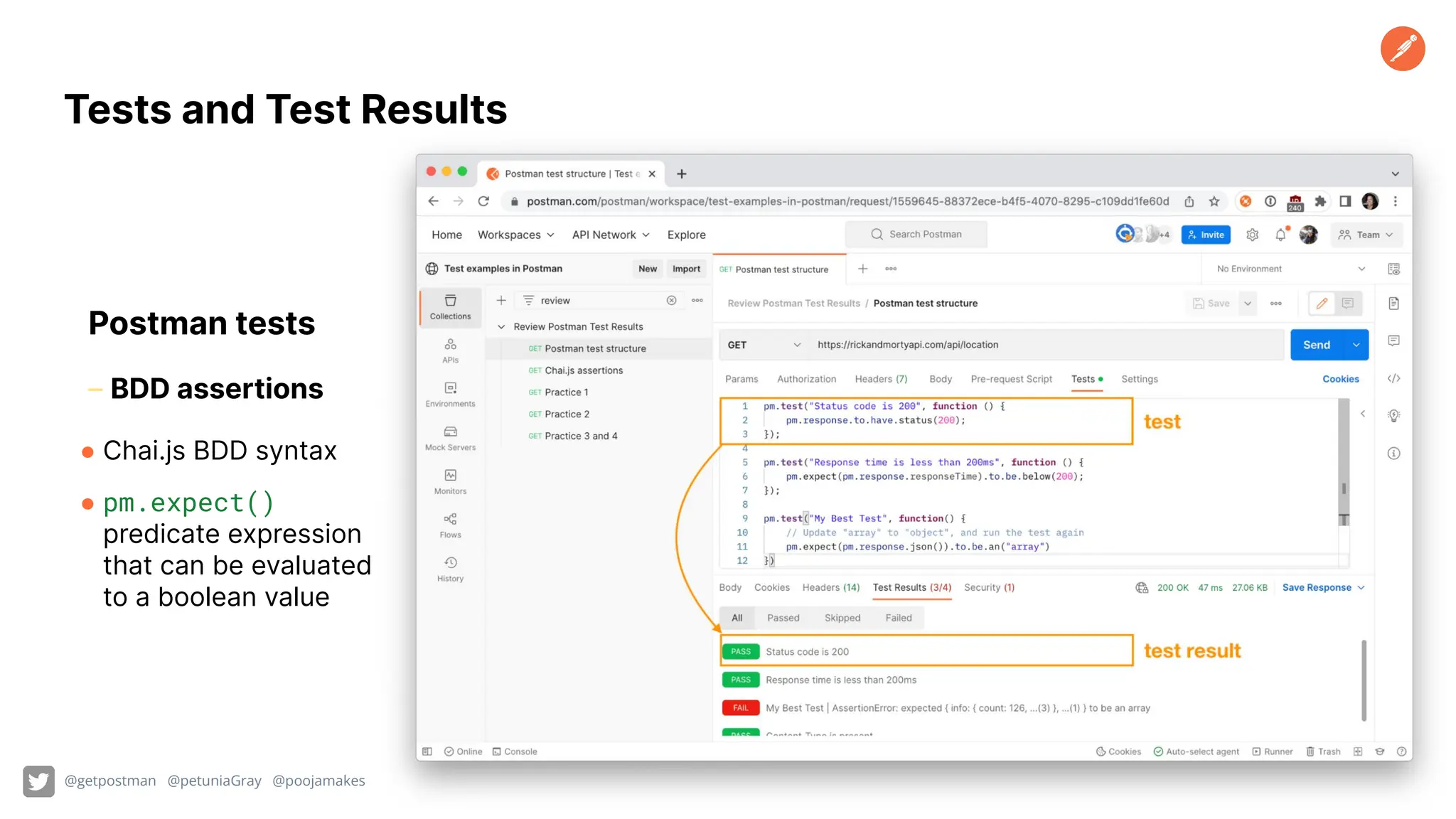Screen dimensions: 1456x819
Task: Open a new browser tab with plus
Action: (x=681, y=173)
